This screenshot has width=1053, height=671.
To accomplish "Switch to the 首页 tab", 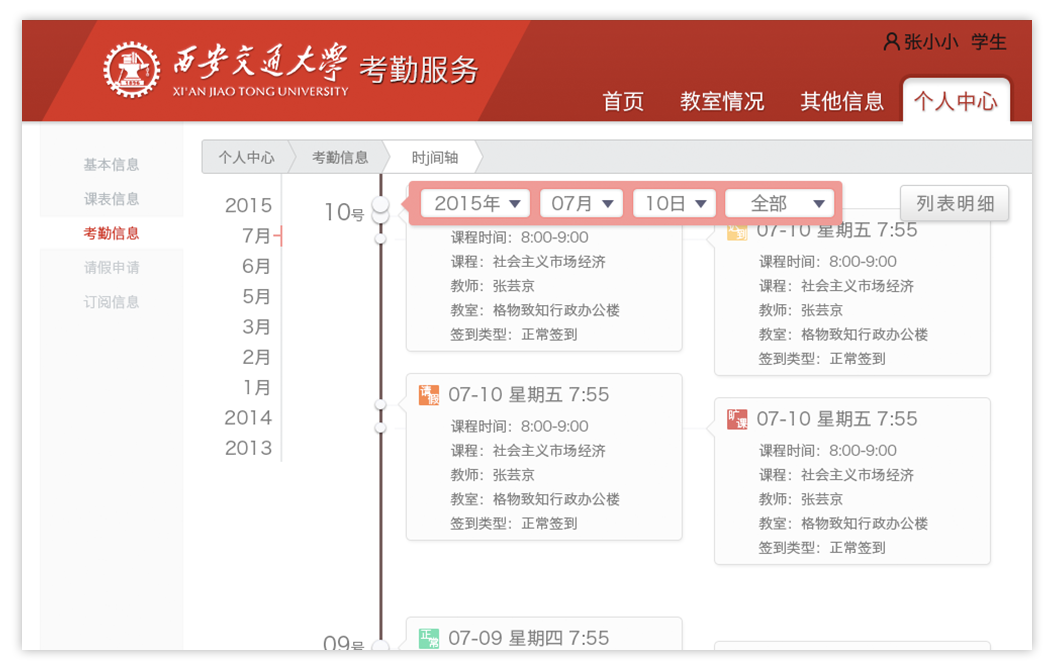I will tap(622, 101).
